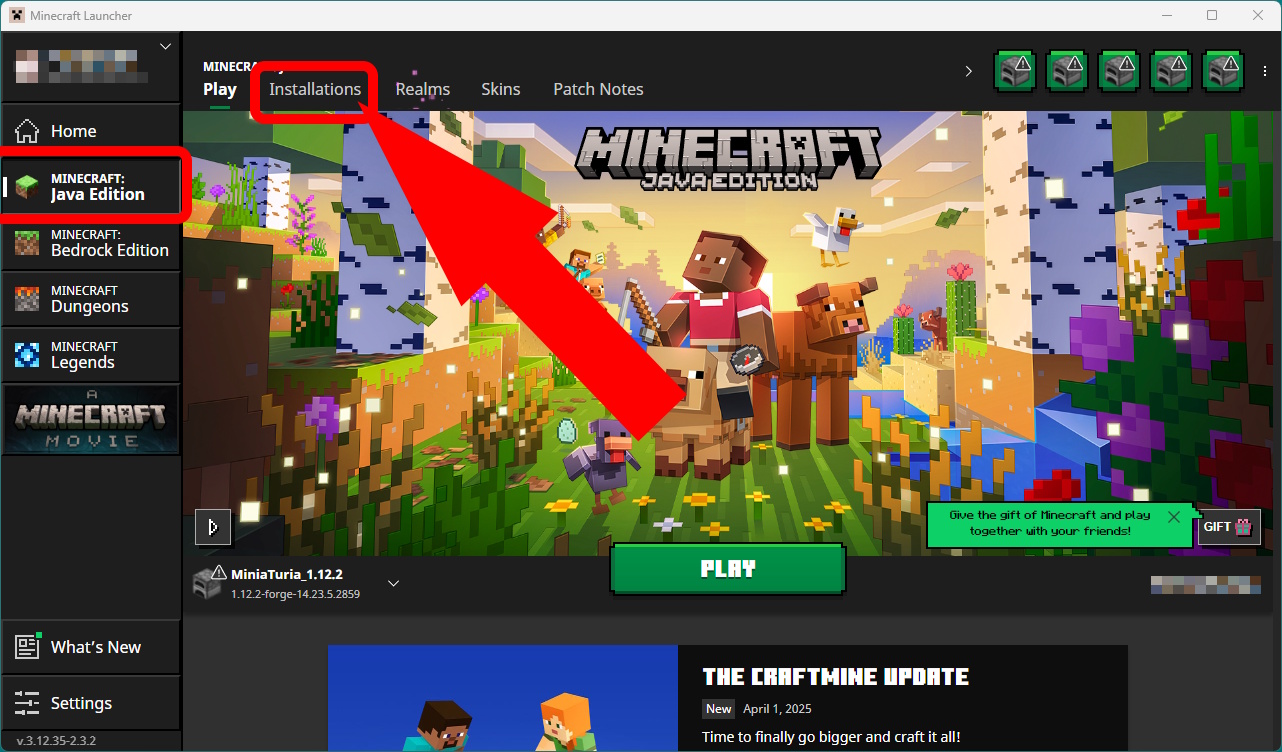Open The Craftmine Update article thumbnail

503,698
